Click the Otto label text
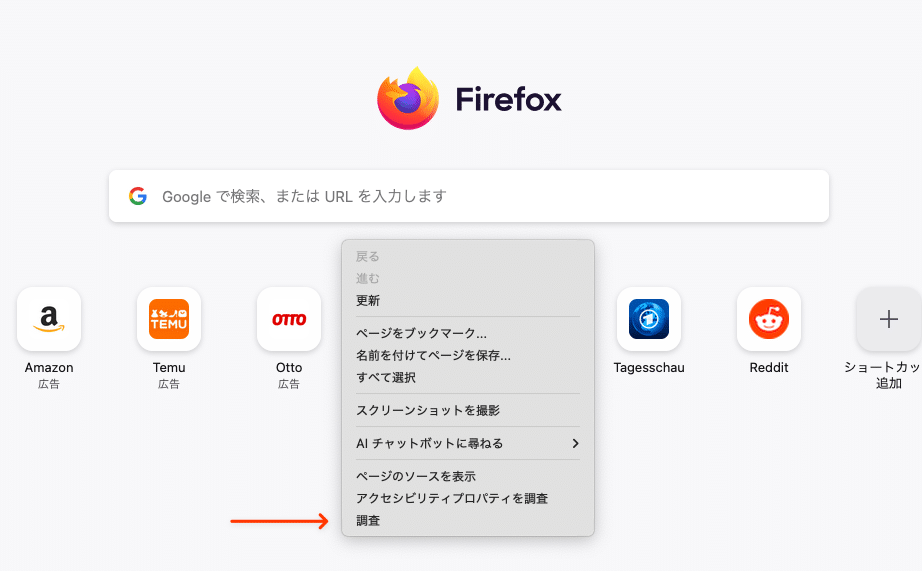The height and width of the screenshot is (571, 922). 289,368
